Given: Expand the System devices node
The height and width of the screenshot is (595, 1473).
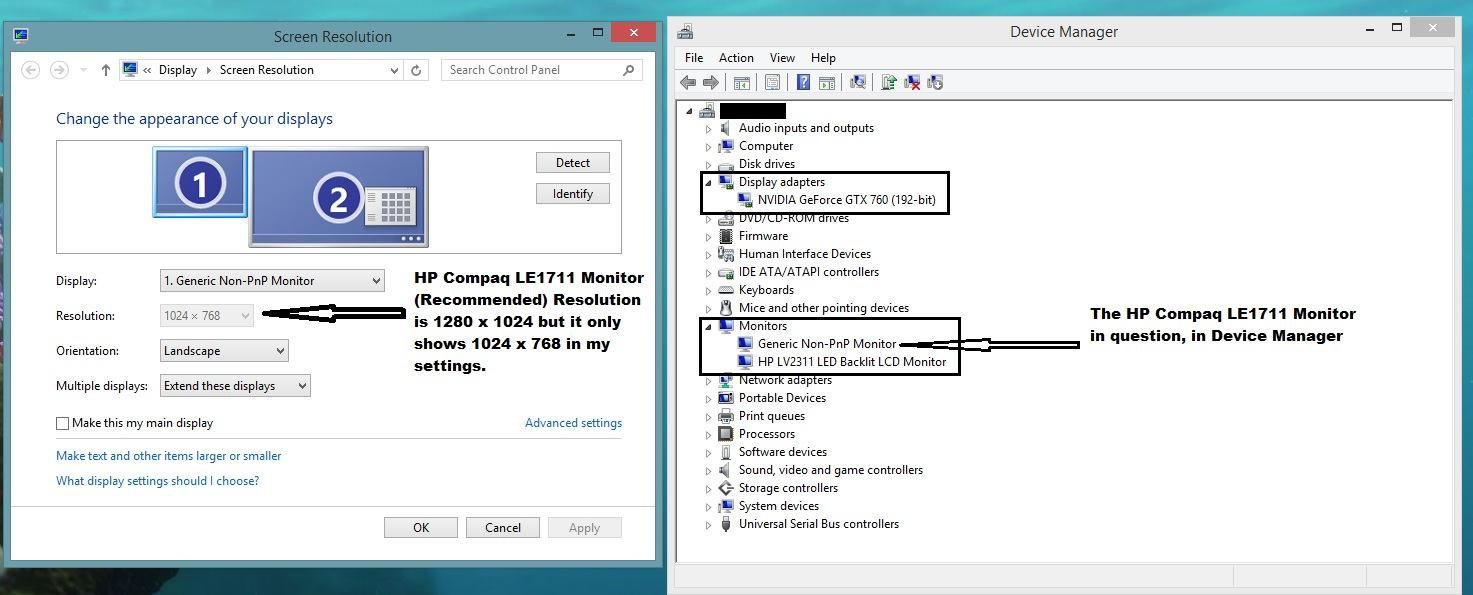Looking at the screenshot, I should [x=708, y=507].
